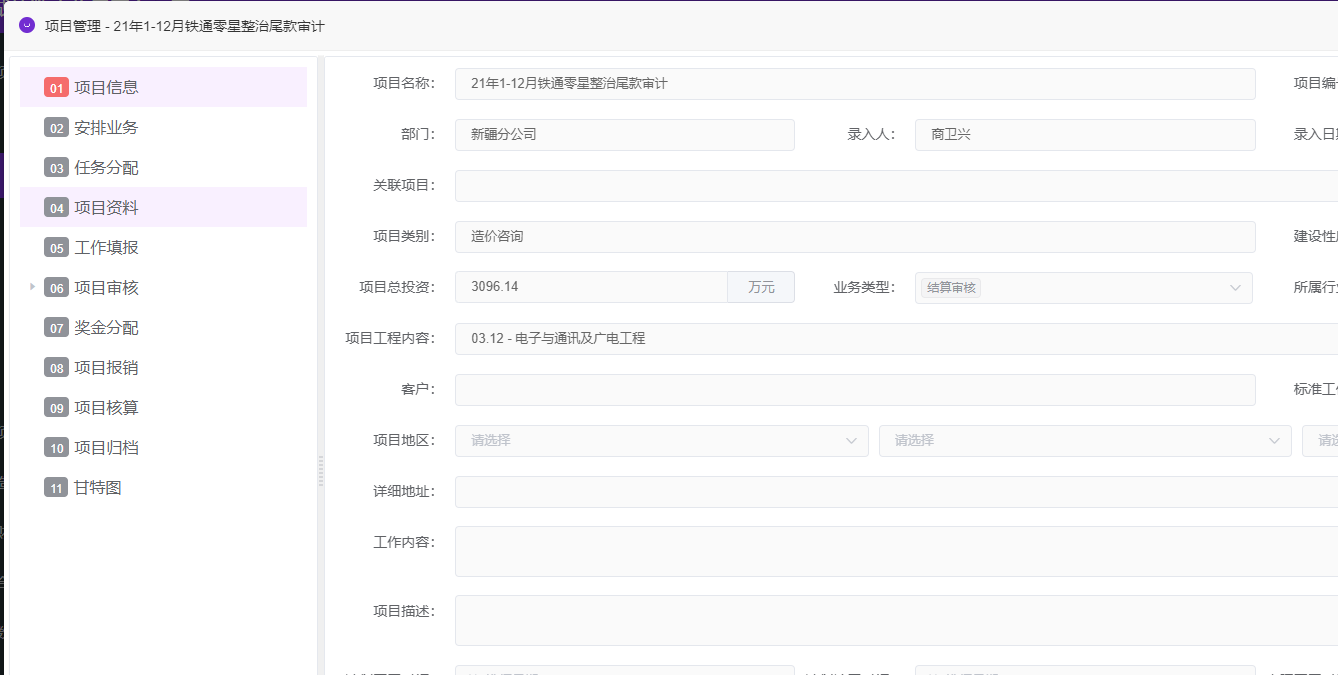Click the 04 badge beside 项目资料
Viewport: 1338px width, 675px height.
click(x=56, y=208)
